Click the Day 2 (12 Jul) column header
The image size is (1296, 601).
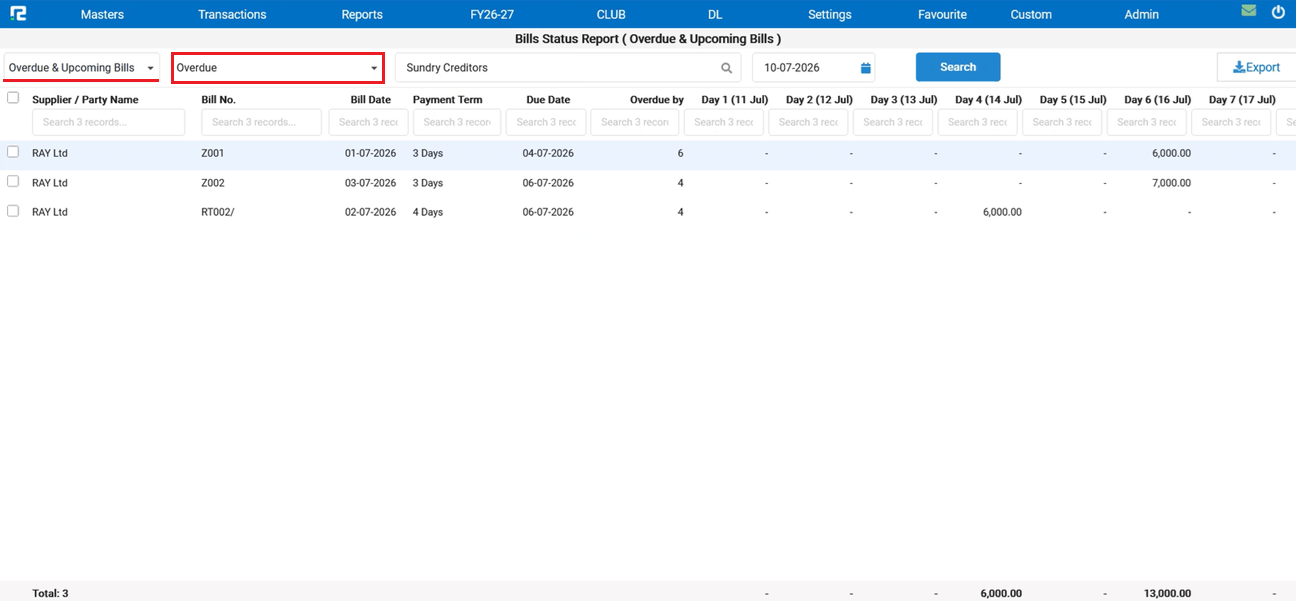click(x=819, y=100)
